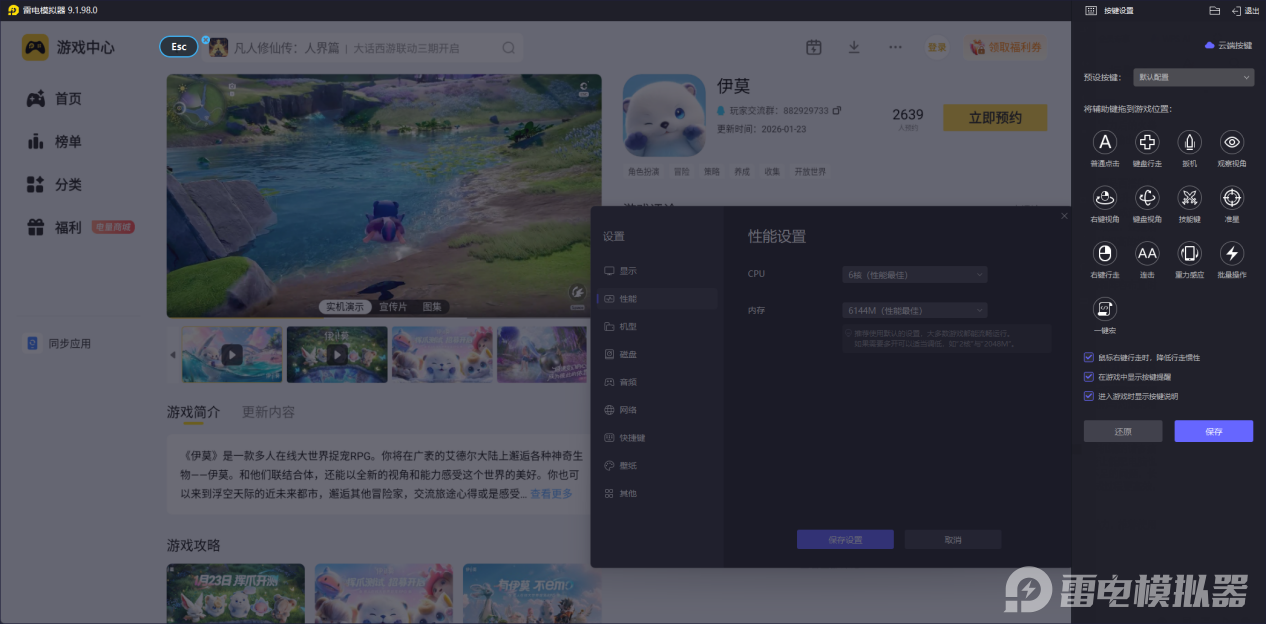
Task: Close the settings dialog
Action: tap(1064, 216)
